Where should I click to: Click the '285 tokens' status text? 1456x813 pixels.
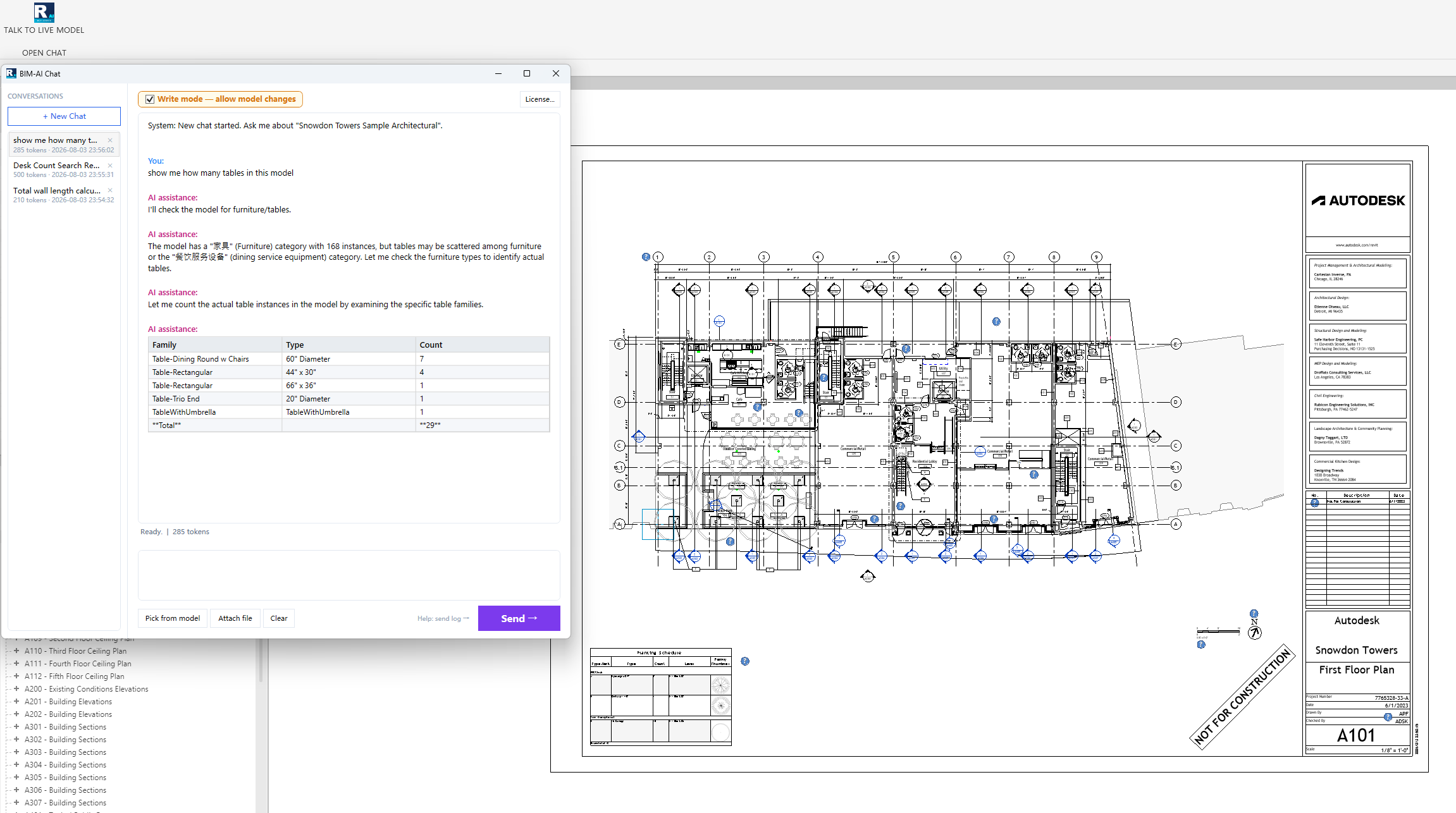coord(190,532)
